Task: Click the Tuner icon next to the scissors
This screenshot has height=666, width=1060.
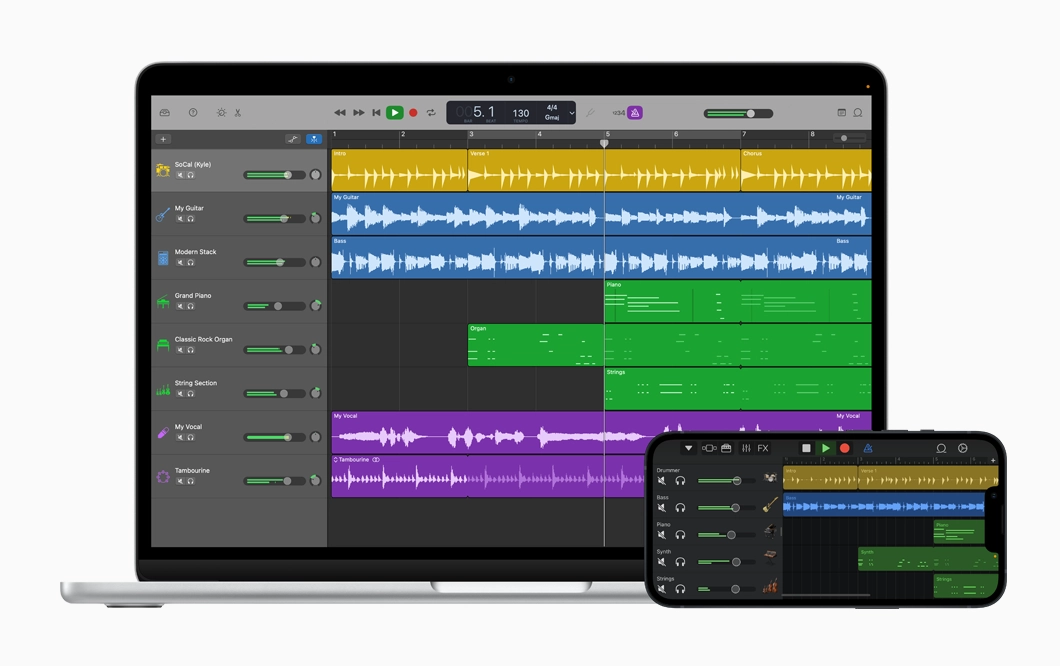Action: pos(221,112)
